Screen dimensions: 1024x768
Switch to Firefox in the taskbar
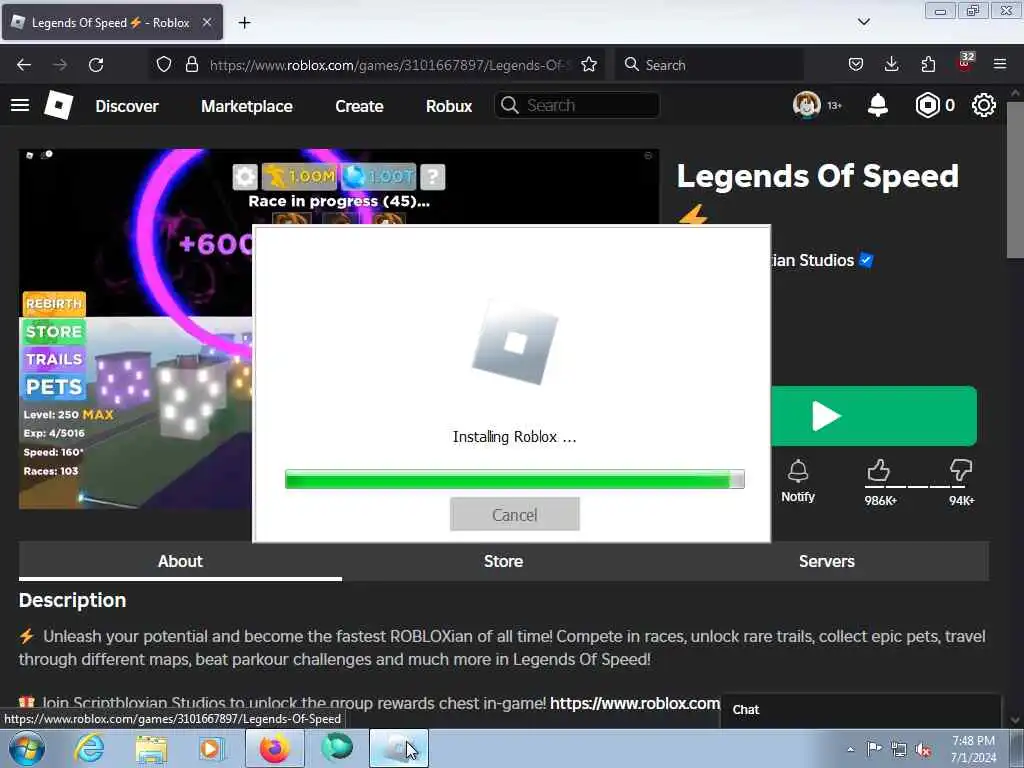(x=275, y=748)
